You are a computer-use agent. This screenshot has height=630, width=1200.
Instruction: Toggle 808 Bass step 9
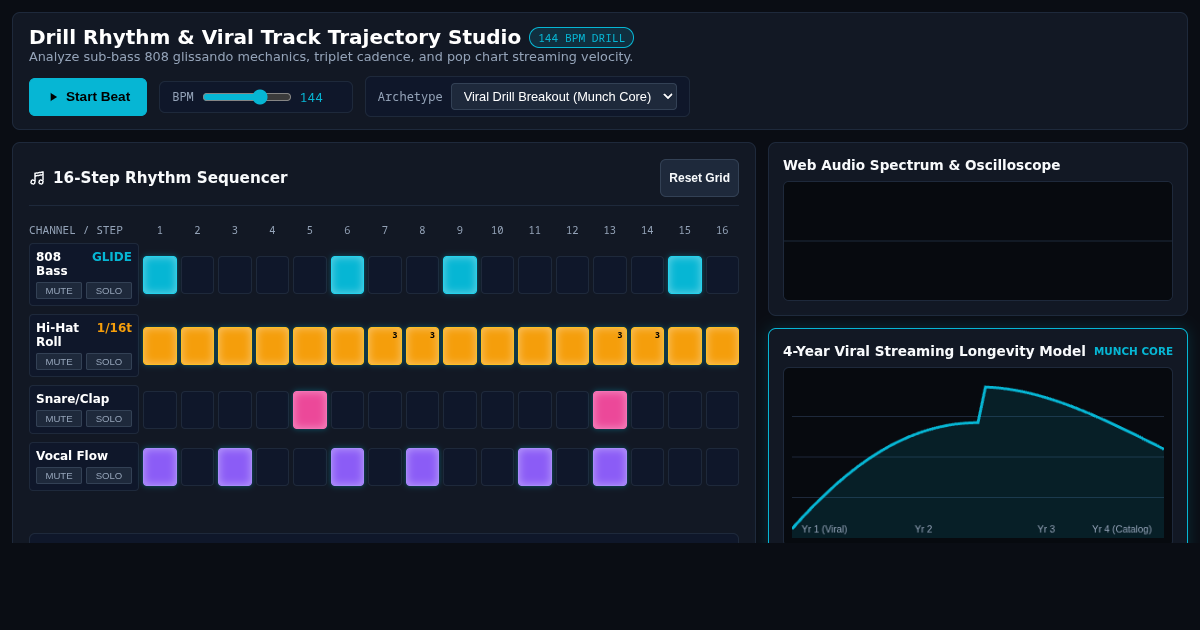point(460,275)
